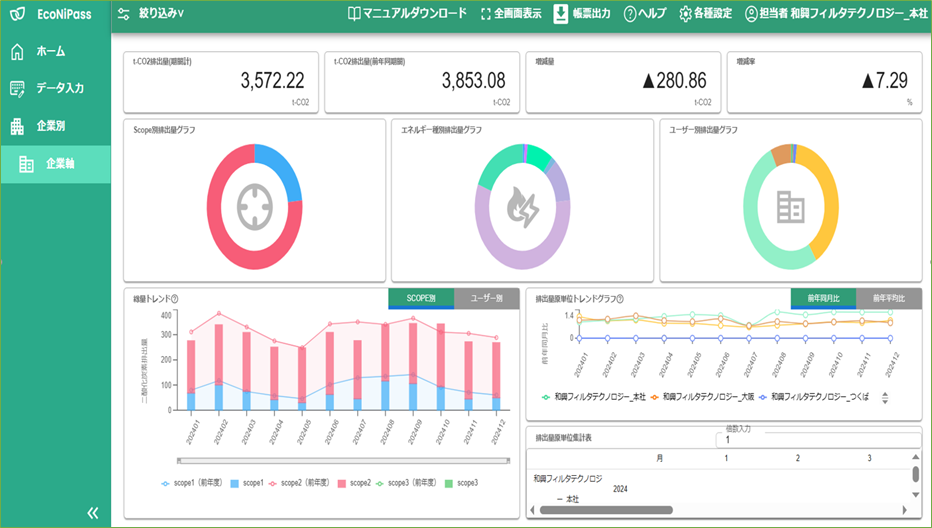Toggle scope2 bar legend entry
This screenshot has height=528, width=932.
354,483
